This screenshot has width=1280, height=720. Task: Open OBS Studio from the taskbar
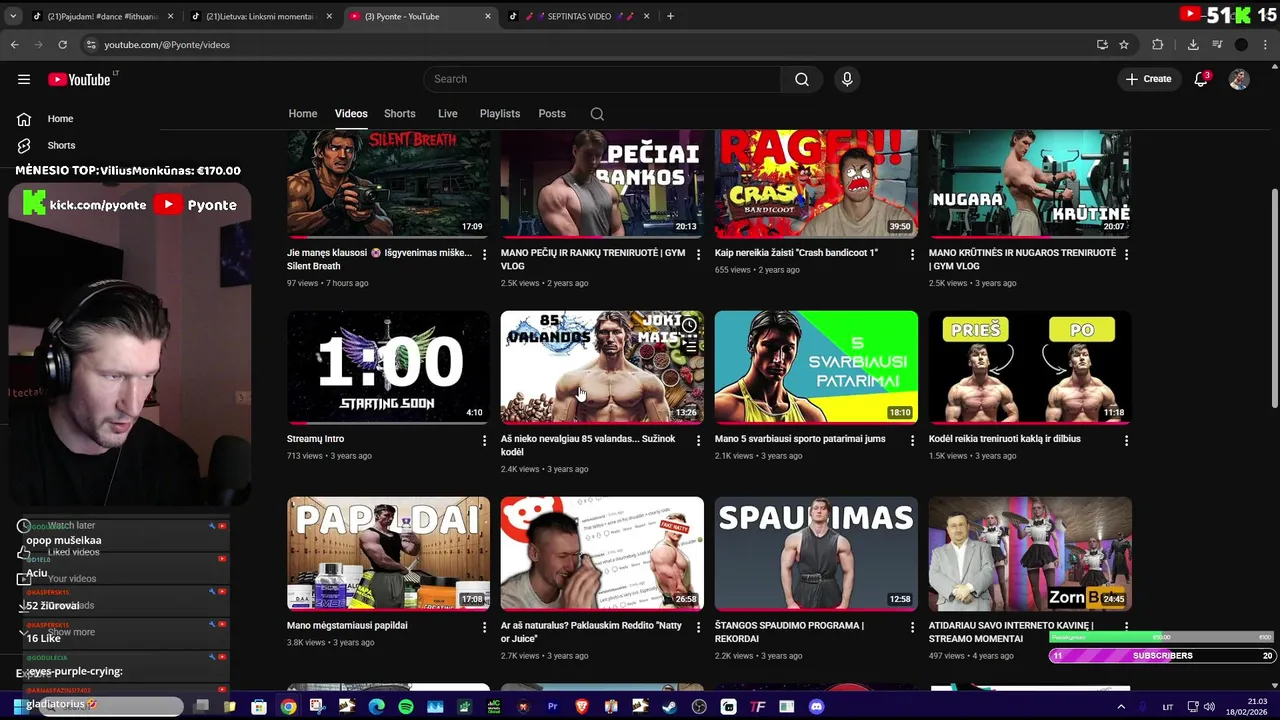tap(699, 707)
